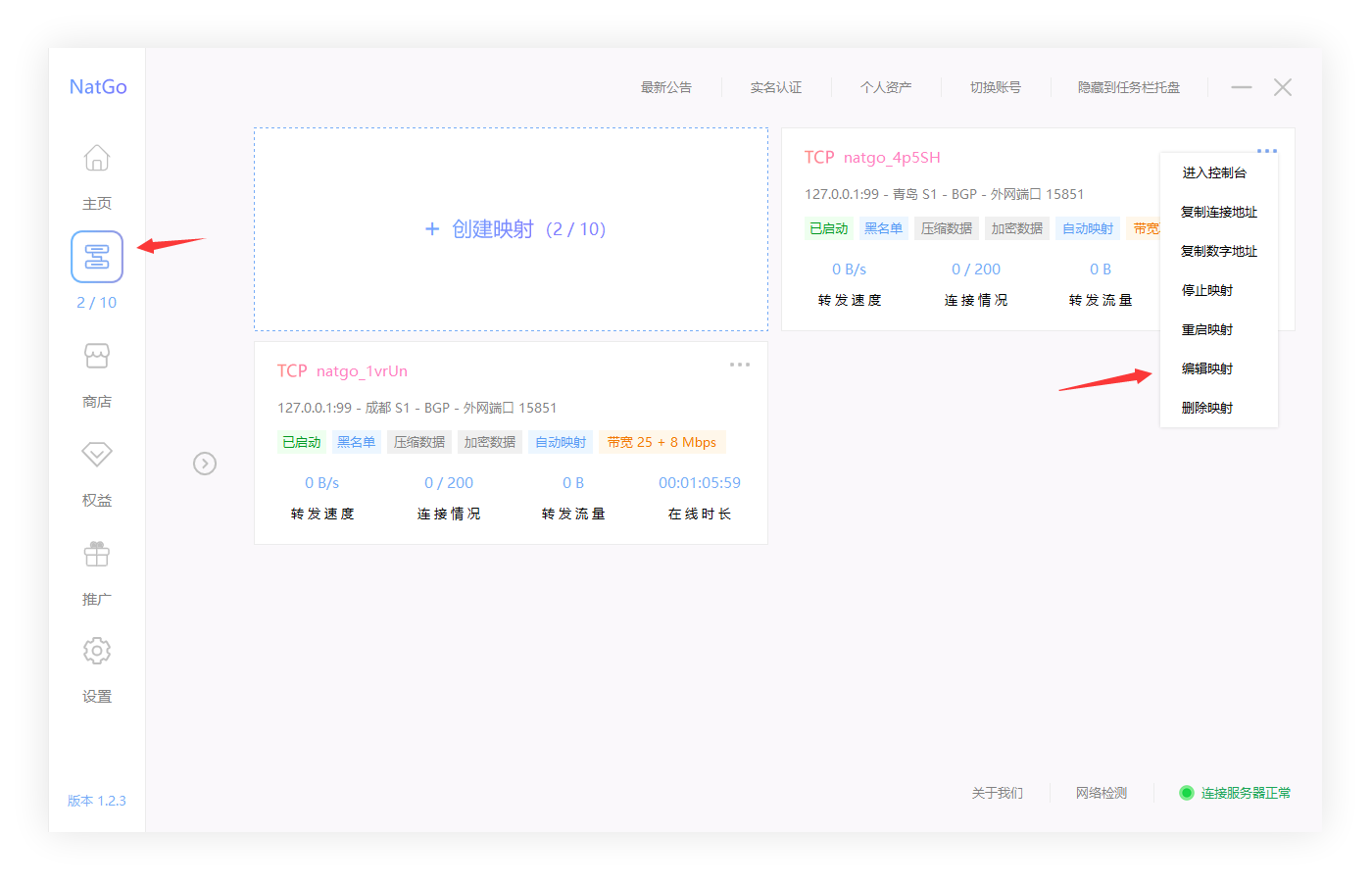Open the Benefits (权益) diamond icon
1372x882 pixels.
click(97, 454)
